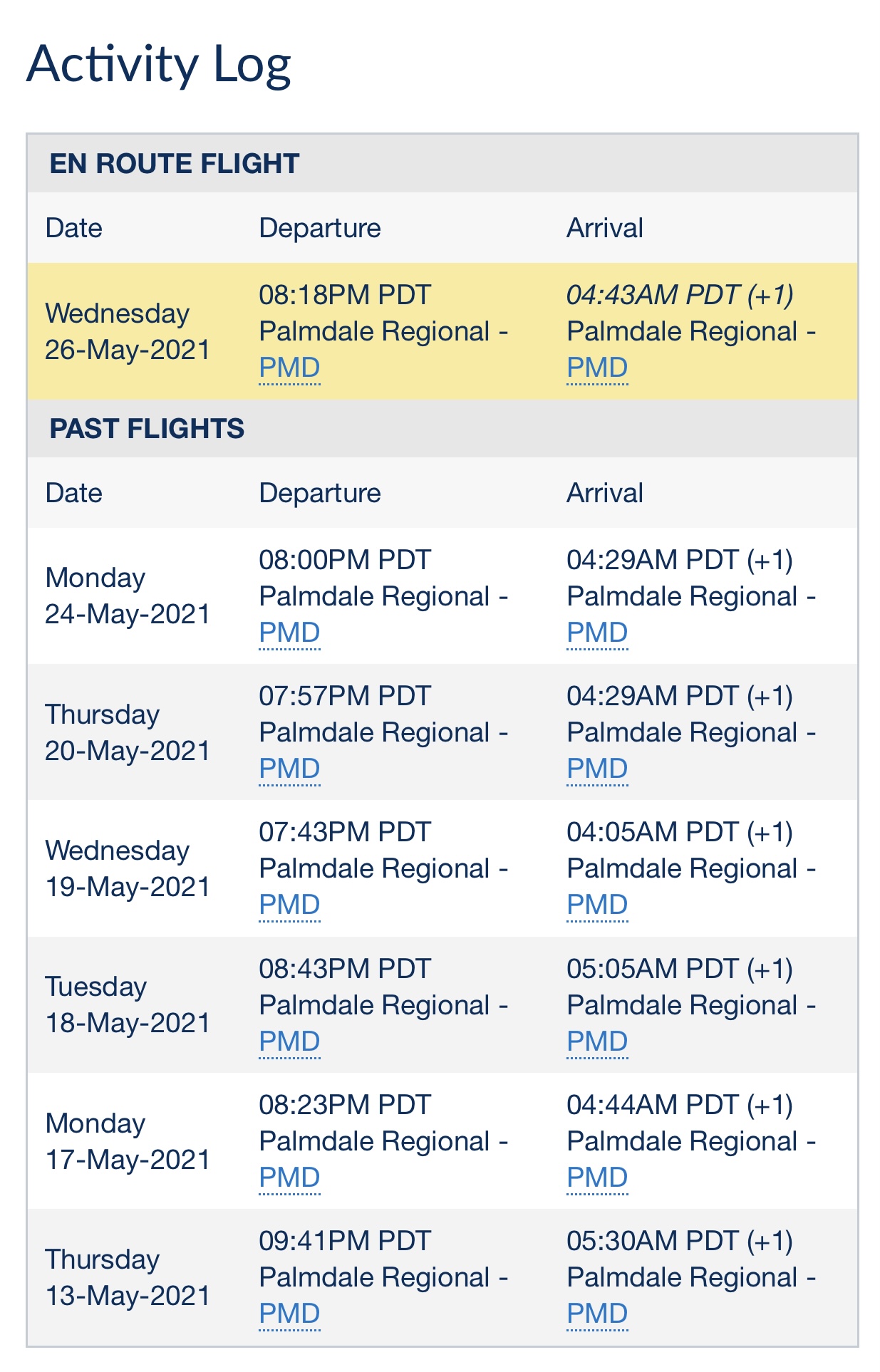Open arrival PMD link for 26-May-2021 flight
Viewport: 880px width, 1372px height.
coord(597,368)
